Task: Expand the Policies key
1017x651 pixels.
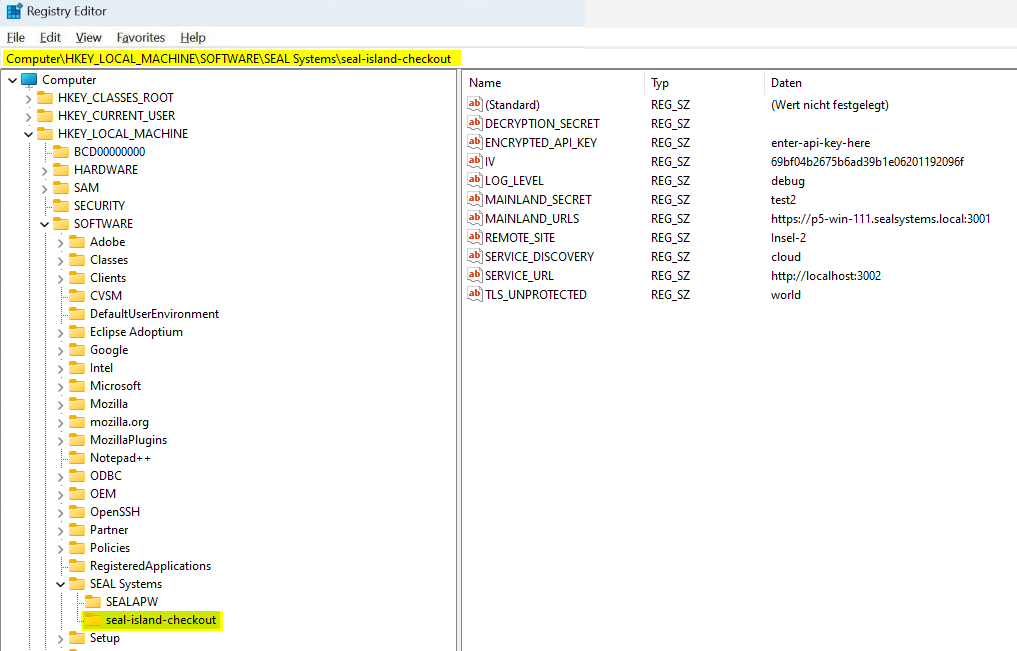Action: (59, 547)
